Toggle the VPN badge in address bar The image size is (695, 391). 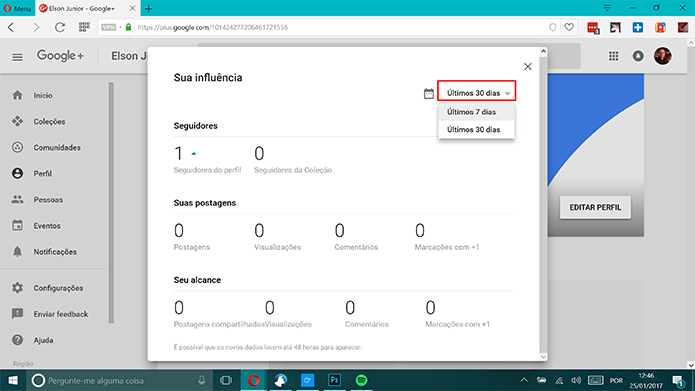click(x=109, y=27)
